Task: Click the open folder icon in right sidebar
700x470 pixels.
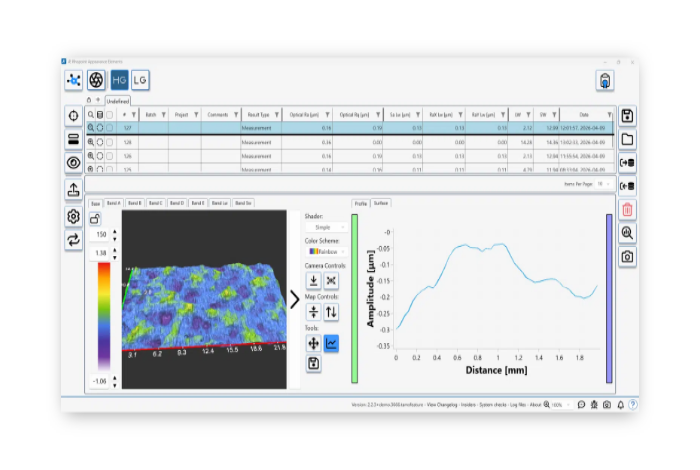Action: (627, 139)
